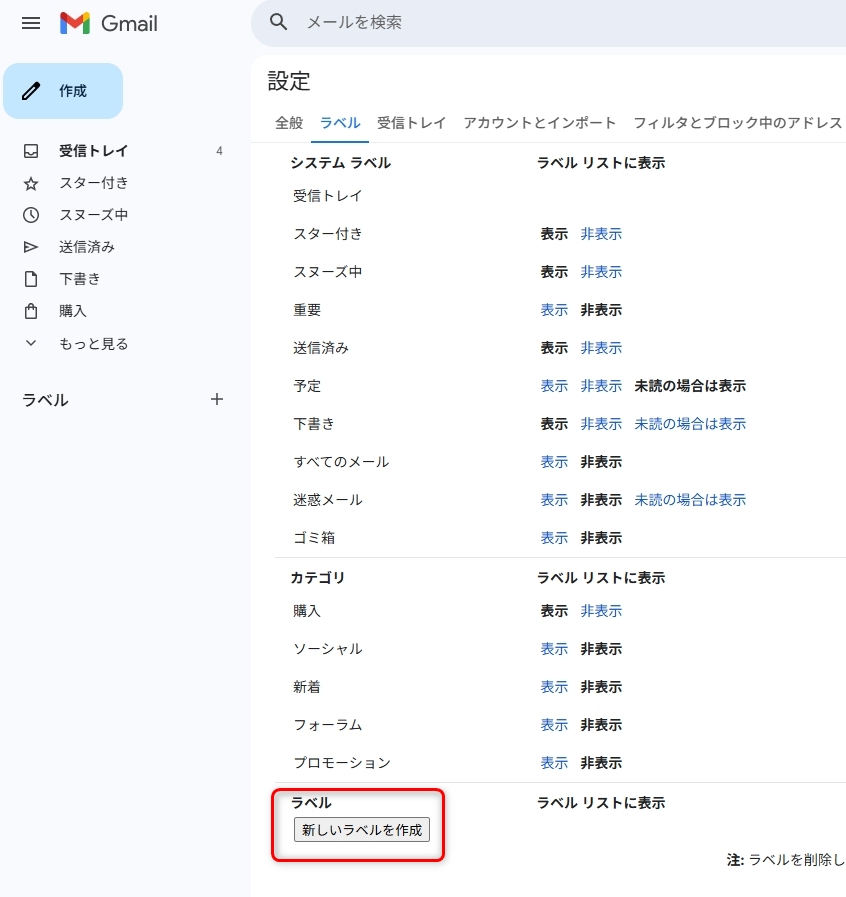
Task: Click the 下書き draft document icon
Action: coord(33,278)
